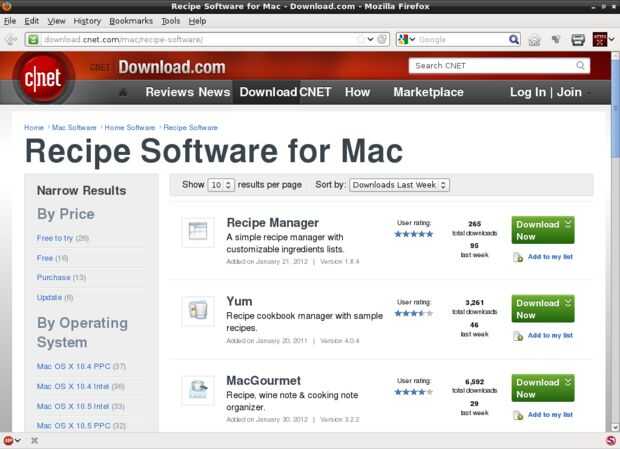The width and height of the screenshot is (620, 449).
Task: Filter by Free price link
Action: click(45, 258)
